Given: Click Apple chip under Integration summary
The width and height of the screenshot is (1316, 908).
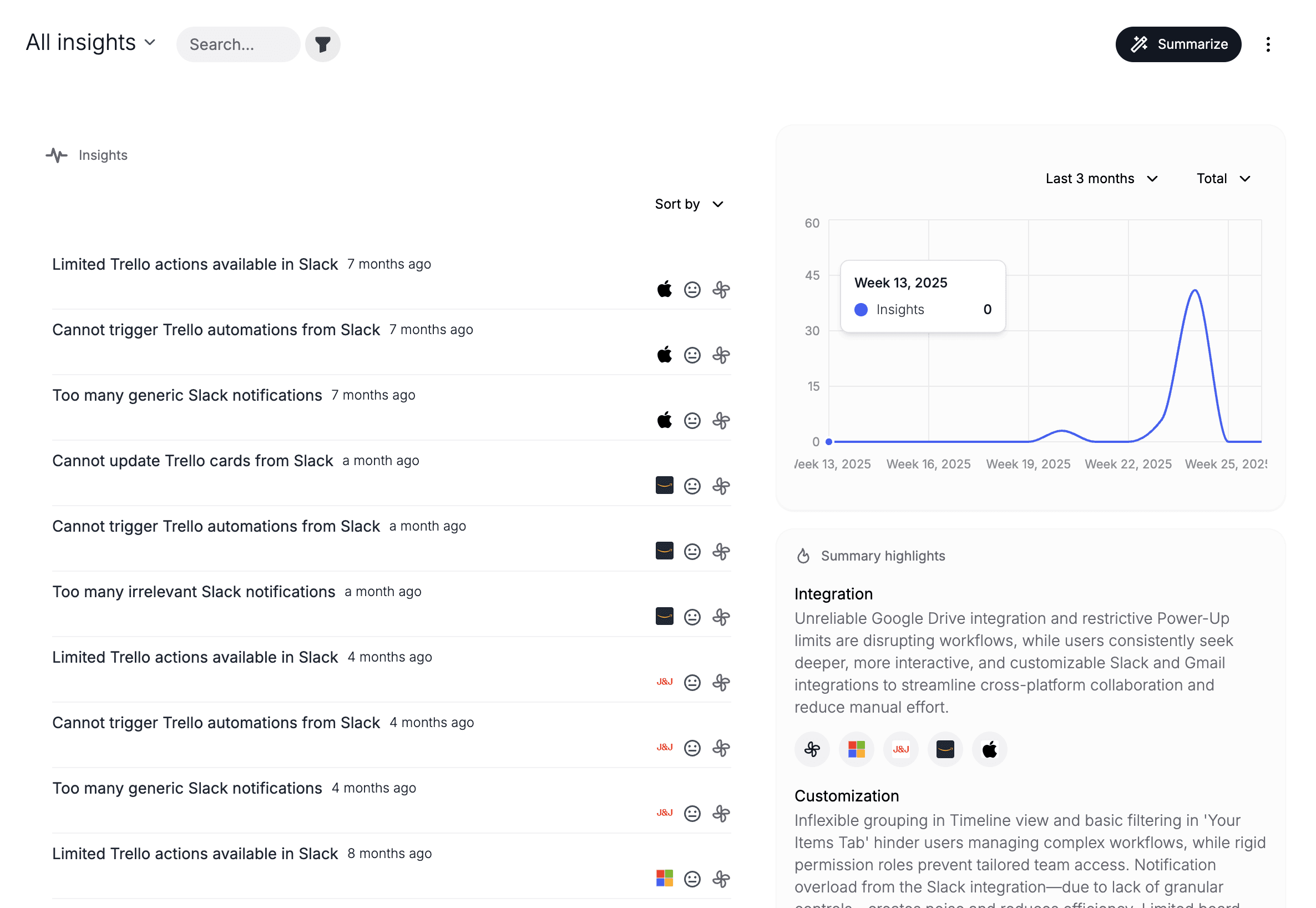Looking at the screenshot, I should pyautogui.click(x=989, y=749).
